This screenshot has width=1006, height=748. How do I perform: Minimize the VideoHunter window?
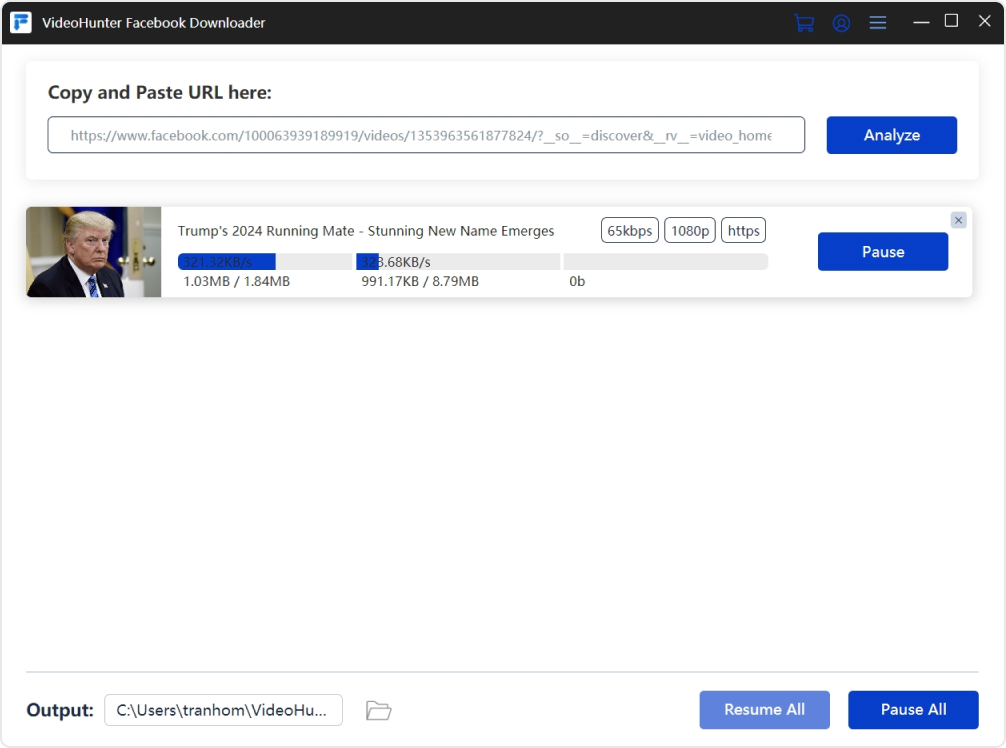[921, 22]
